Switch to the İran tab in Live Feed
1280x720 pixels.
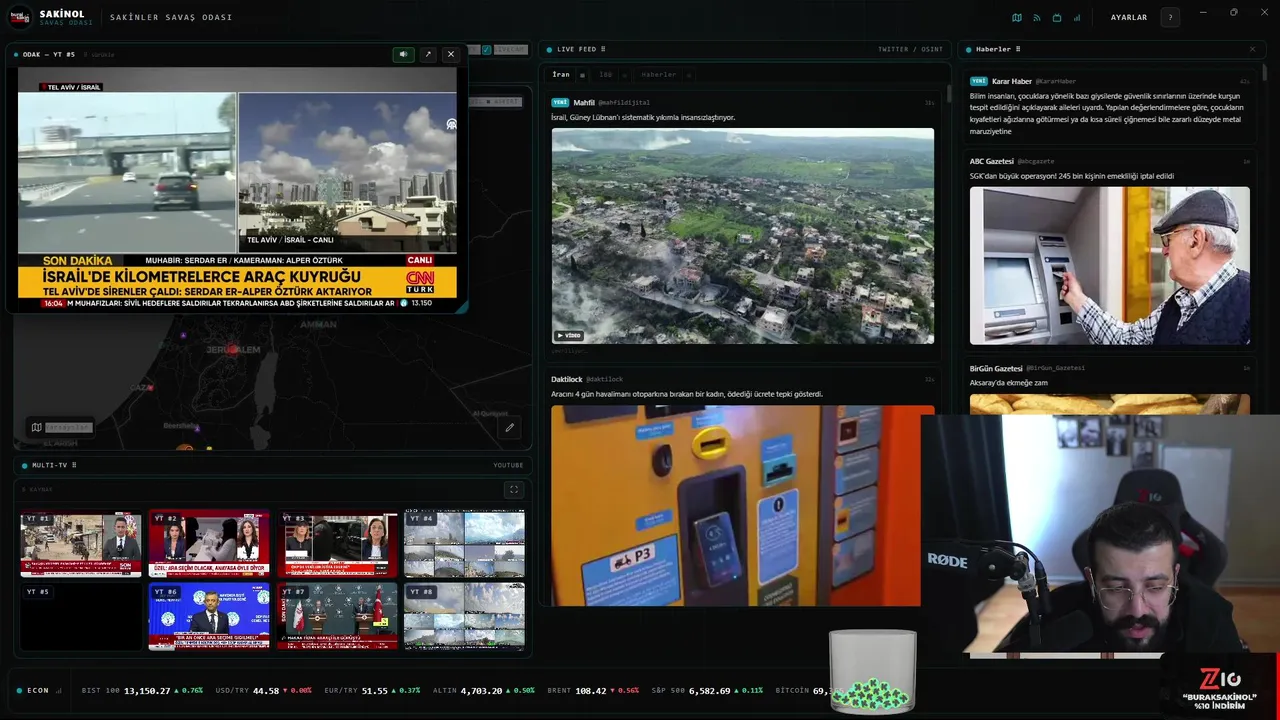coord(561,75)
